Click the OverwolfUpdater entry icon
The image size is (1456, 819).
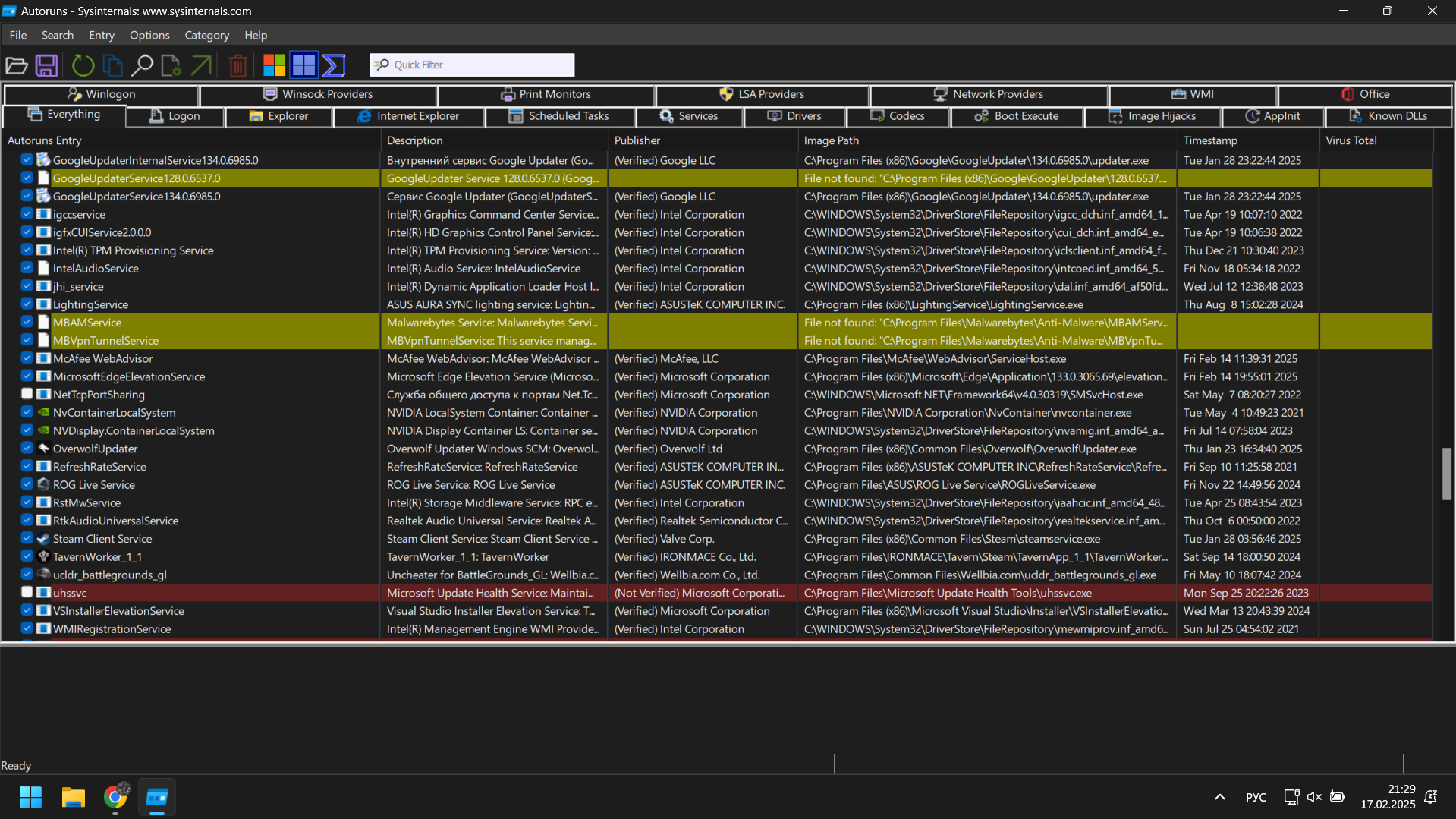(x=43, y=449)
